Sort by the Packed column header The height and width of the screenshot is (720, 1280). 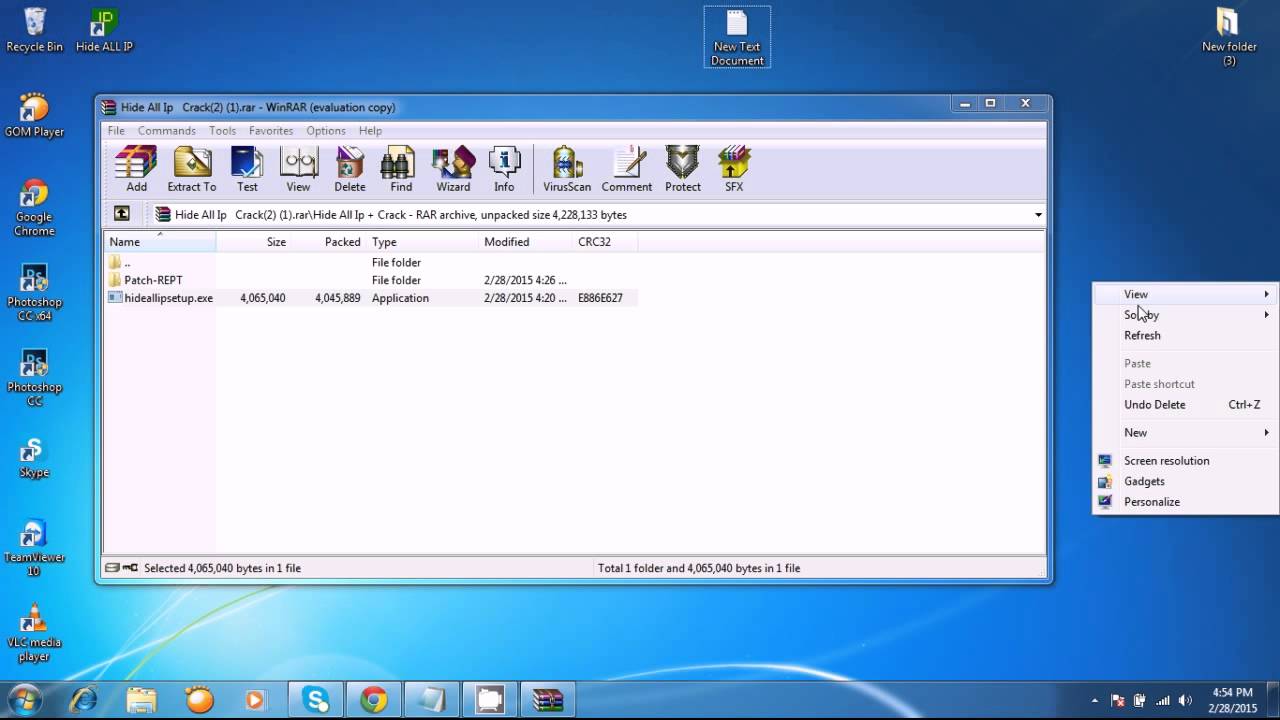coord(329,242)
